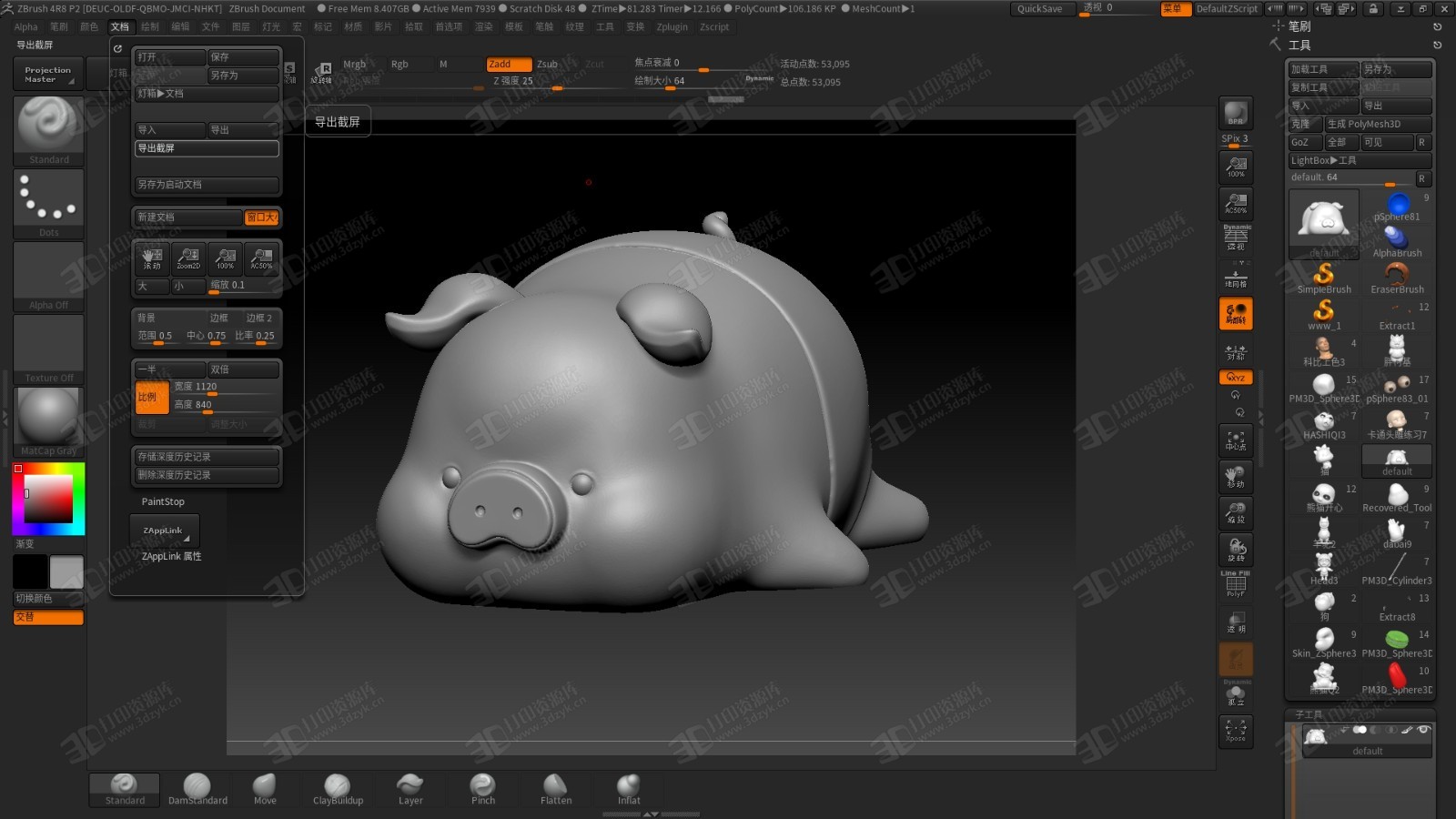Click inside the color picker square
The image size is (1456, 819).
click(48, 499)
